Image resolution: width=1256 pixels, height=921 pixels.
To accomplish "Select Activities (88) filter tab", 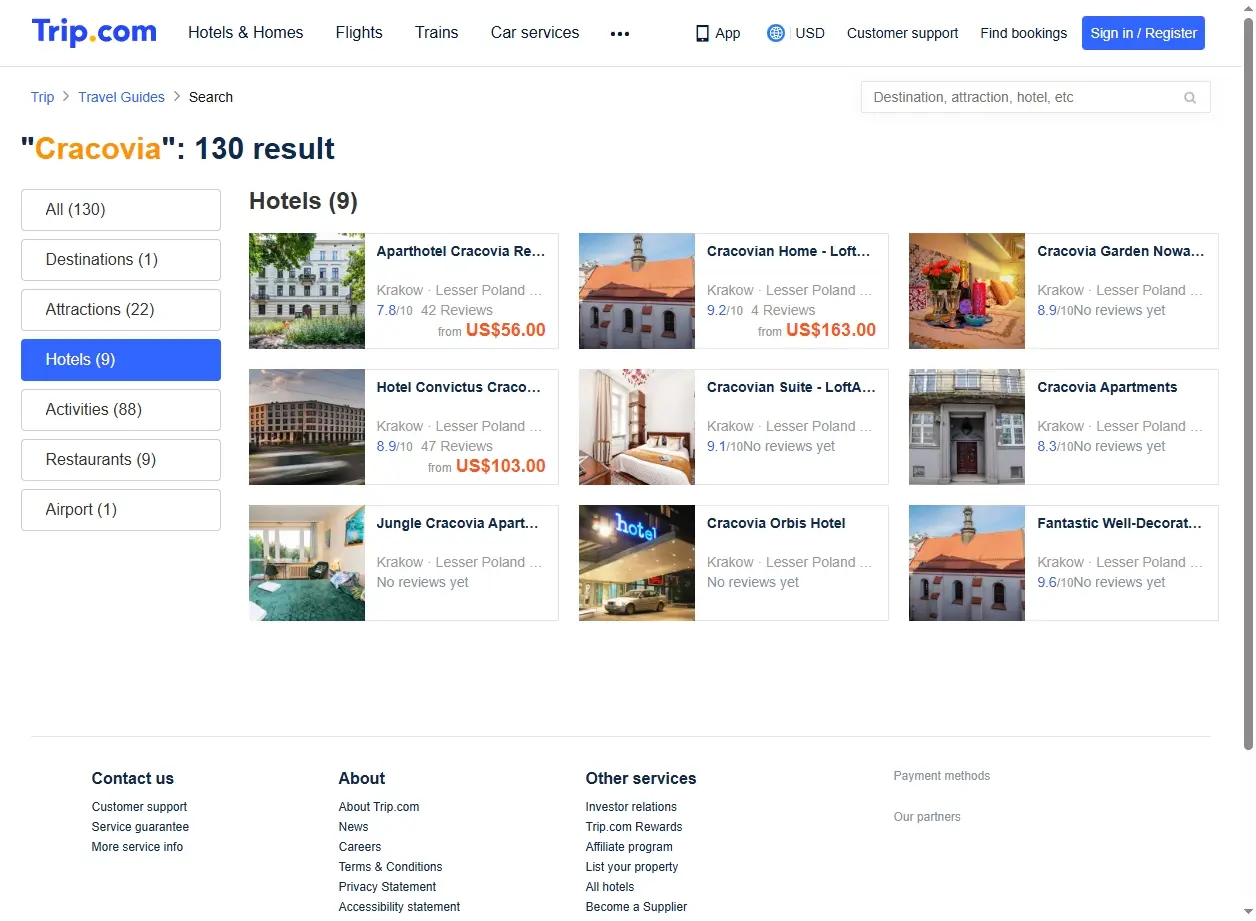I will tap(121, 410).
